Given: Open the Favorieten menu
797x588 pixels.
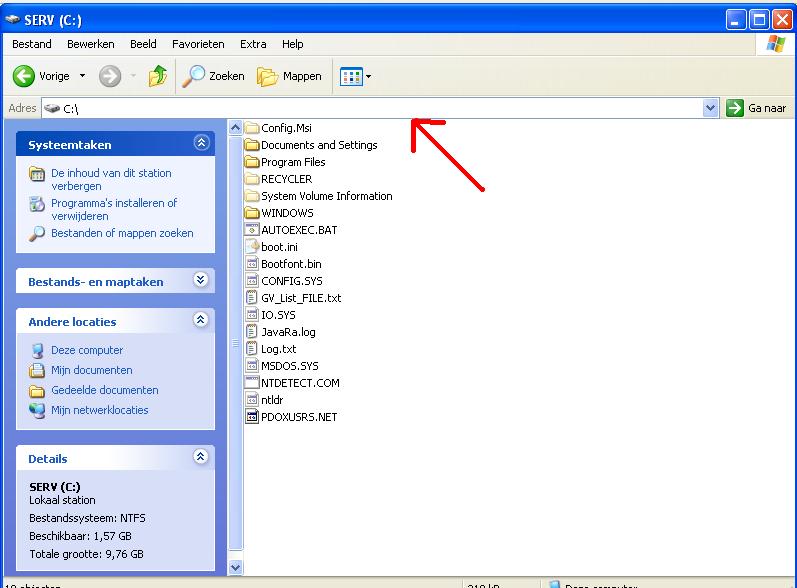Looking at the screenshot, I should click(198, 44).
